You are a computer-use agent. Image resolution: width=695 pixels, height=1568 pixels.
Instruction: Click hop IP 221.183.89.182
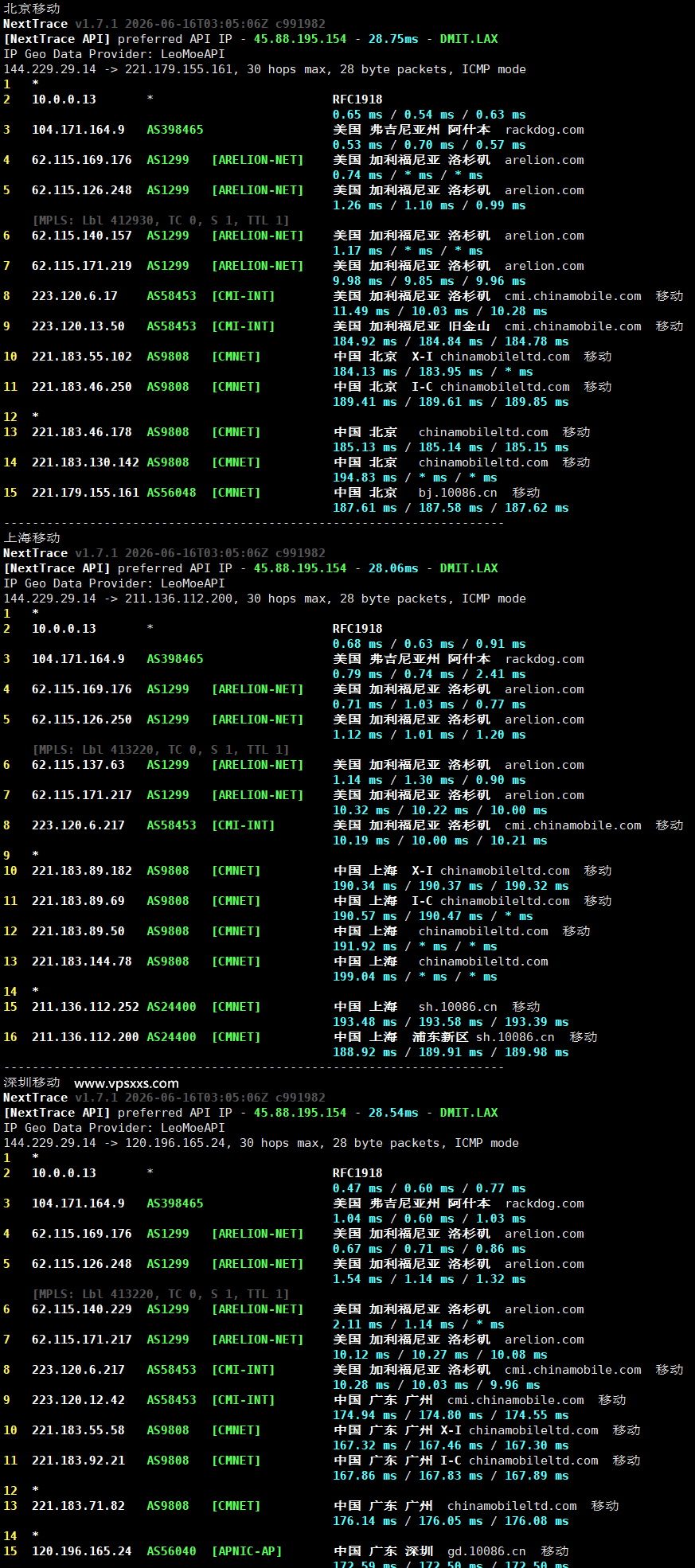point(82,871)
